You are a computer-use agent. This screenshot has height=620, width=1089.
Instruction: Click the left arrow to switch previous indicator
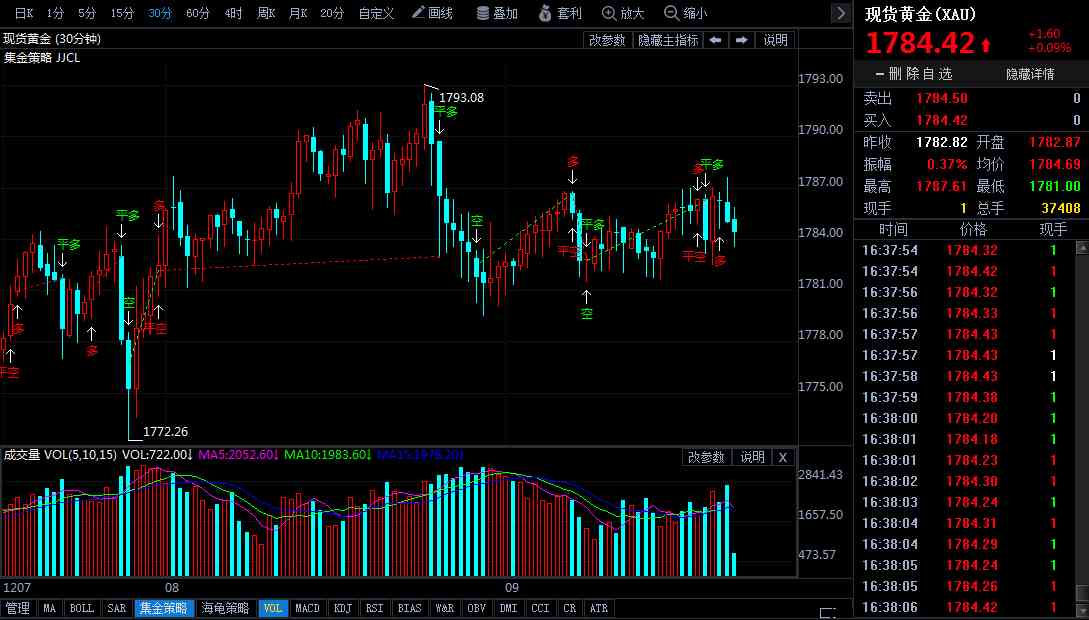point(714,39)
